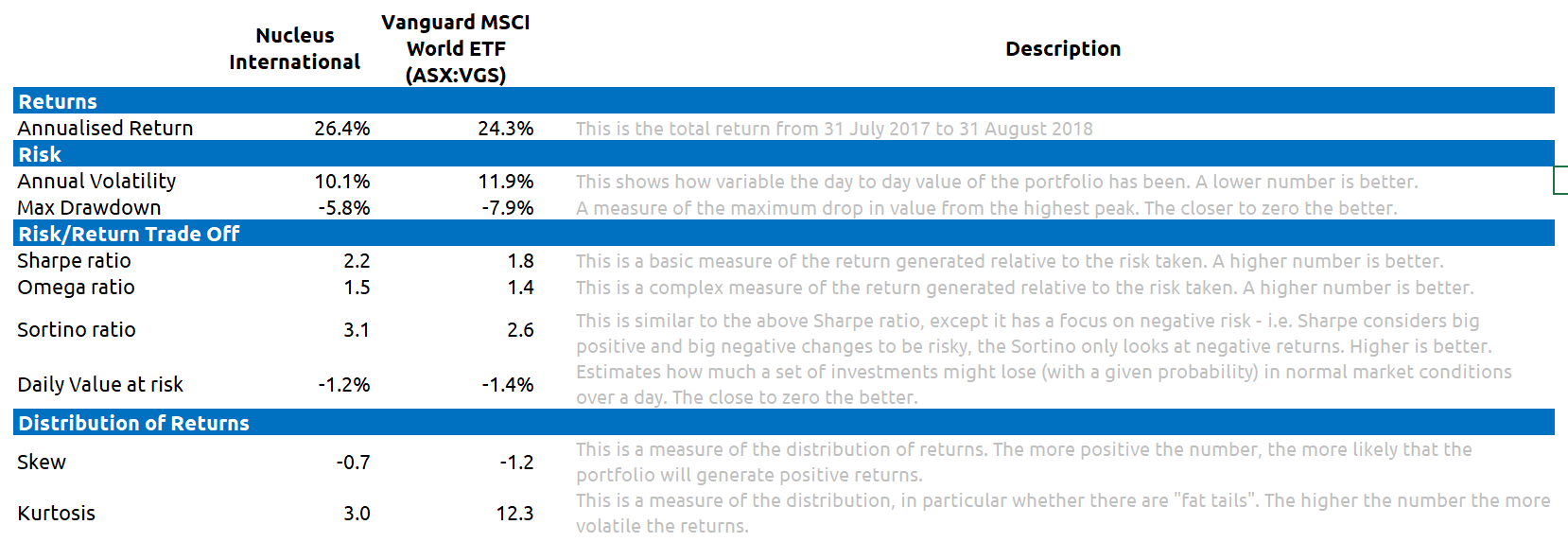Select the 26.4% annualised return value
This screenshot has width=1568, height=542.
coord(341,128)
